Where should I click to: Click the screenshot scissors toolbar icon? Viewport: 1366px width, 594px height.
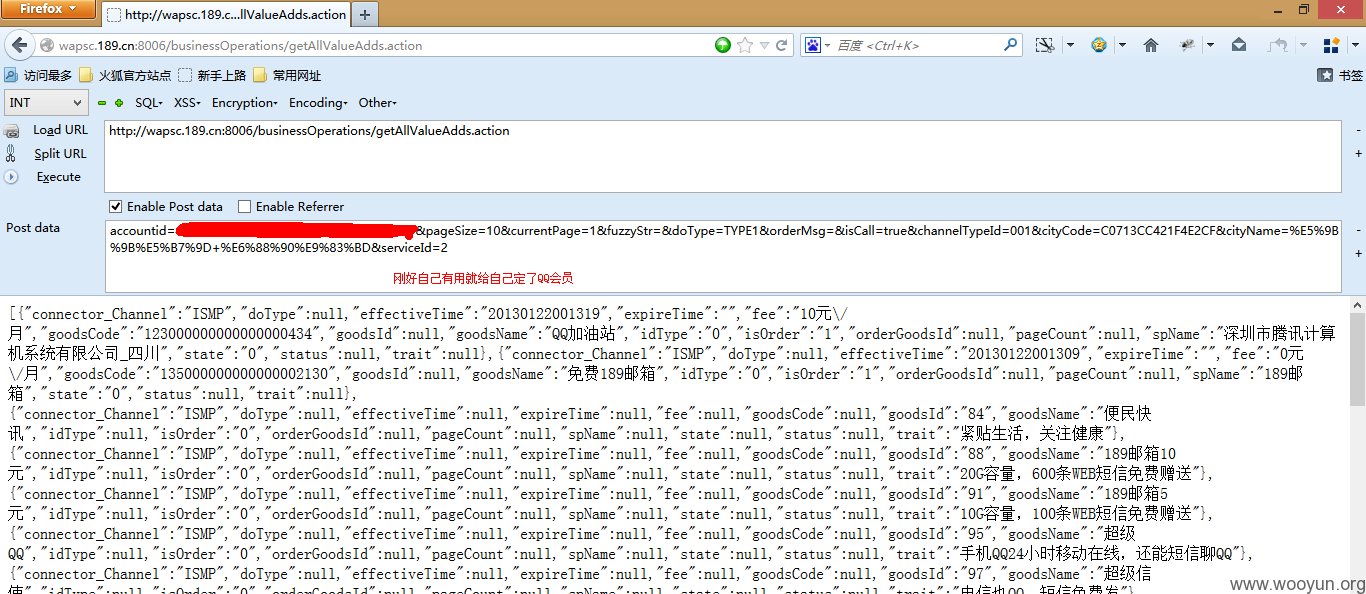pos(1044,45)
